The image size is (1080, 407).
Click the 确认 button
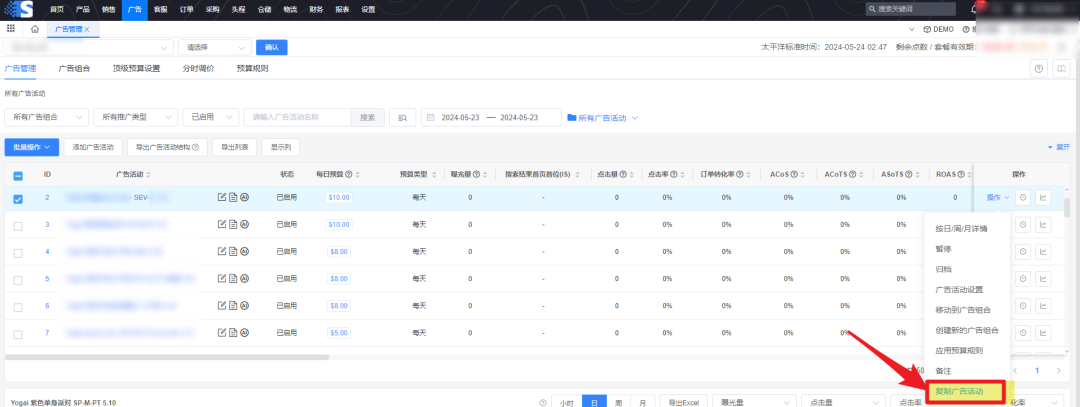(271, 48)
